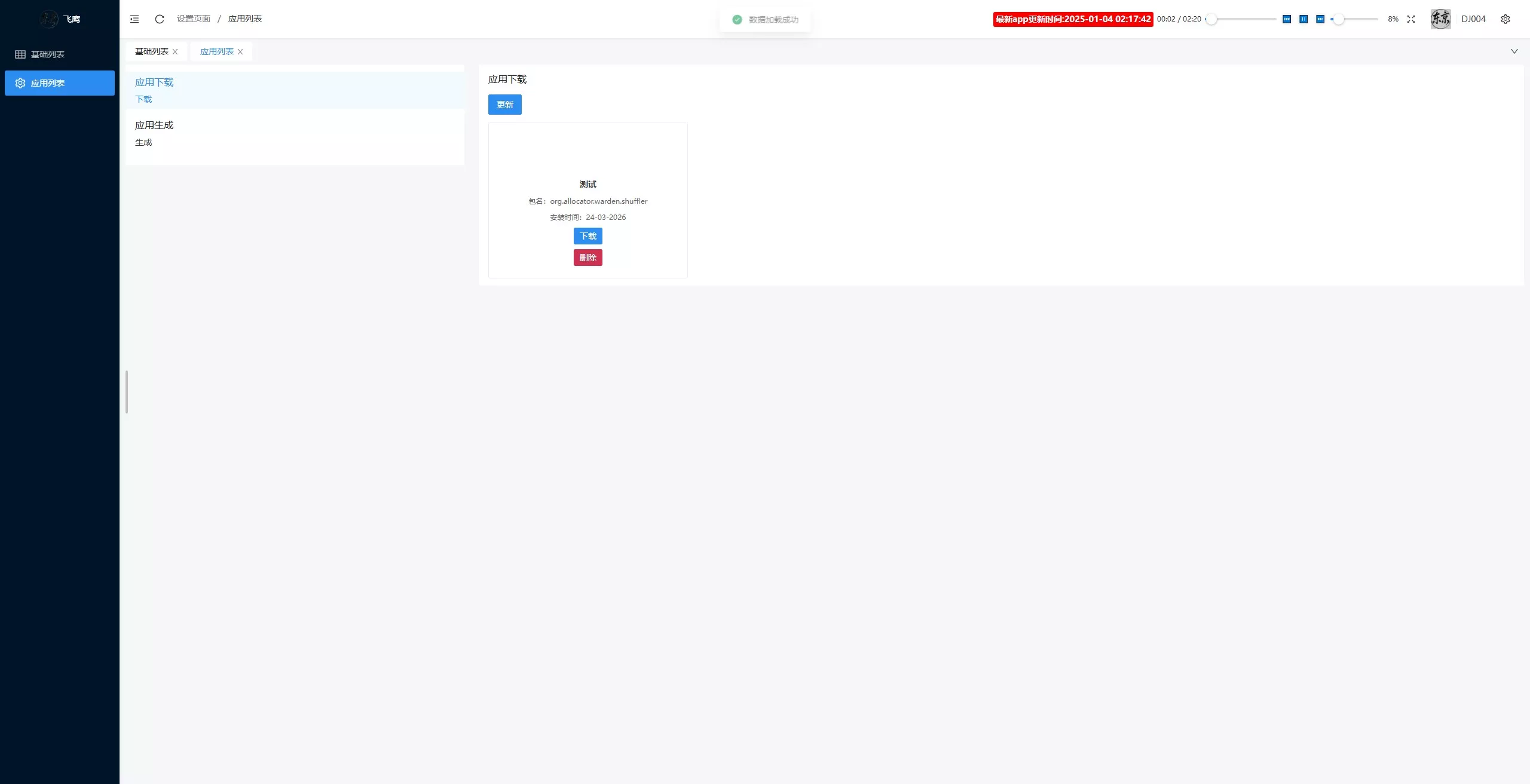Pause the audio playback
The image size is (1530, 784).
[x=1303, y=19]
